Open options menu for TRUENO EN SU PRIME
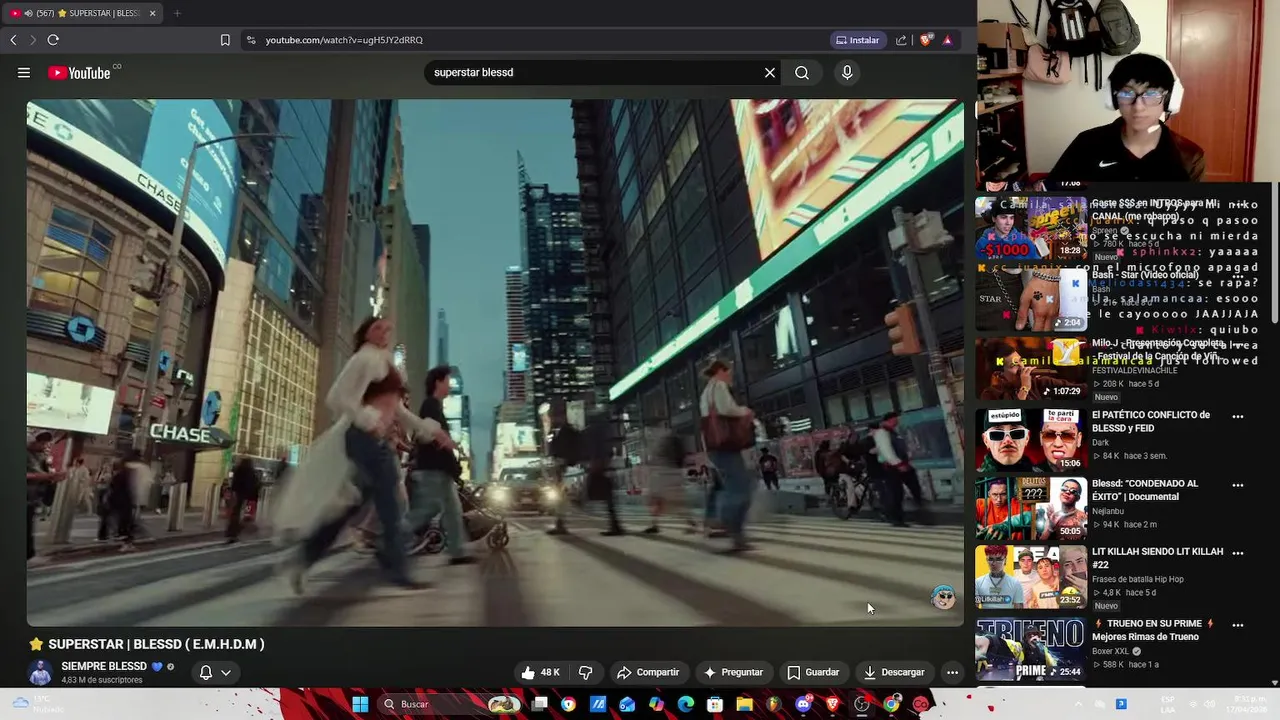The width and height of the screenshot is (1280, 720). click(x=1238, y=624)
